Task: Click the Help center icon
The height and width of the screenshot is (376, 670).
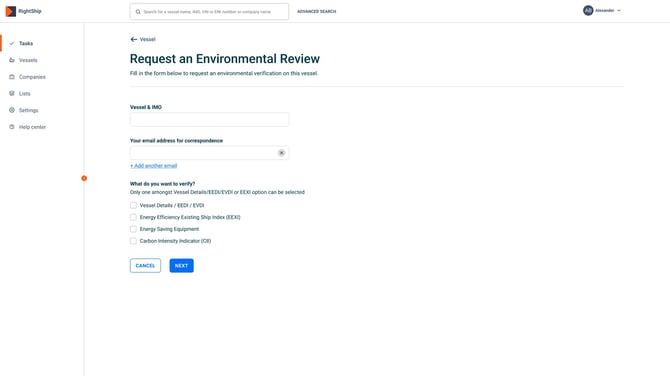Action: [x=12, y=127]
